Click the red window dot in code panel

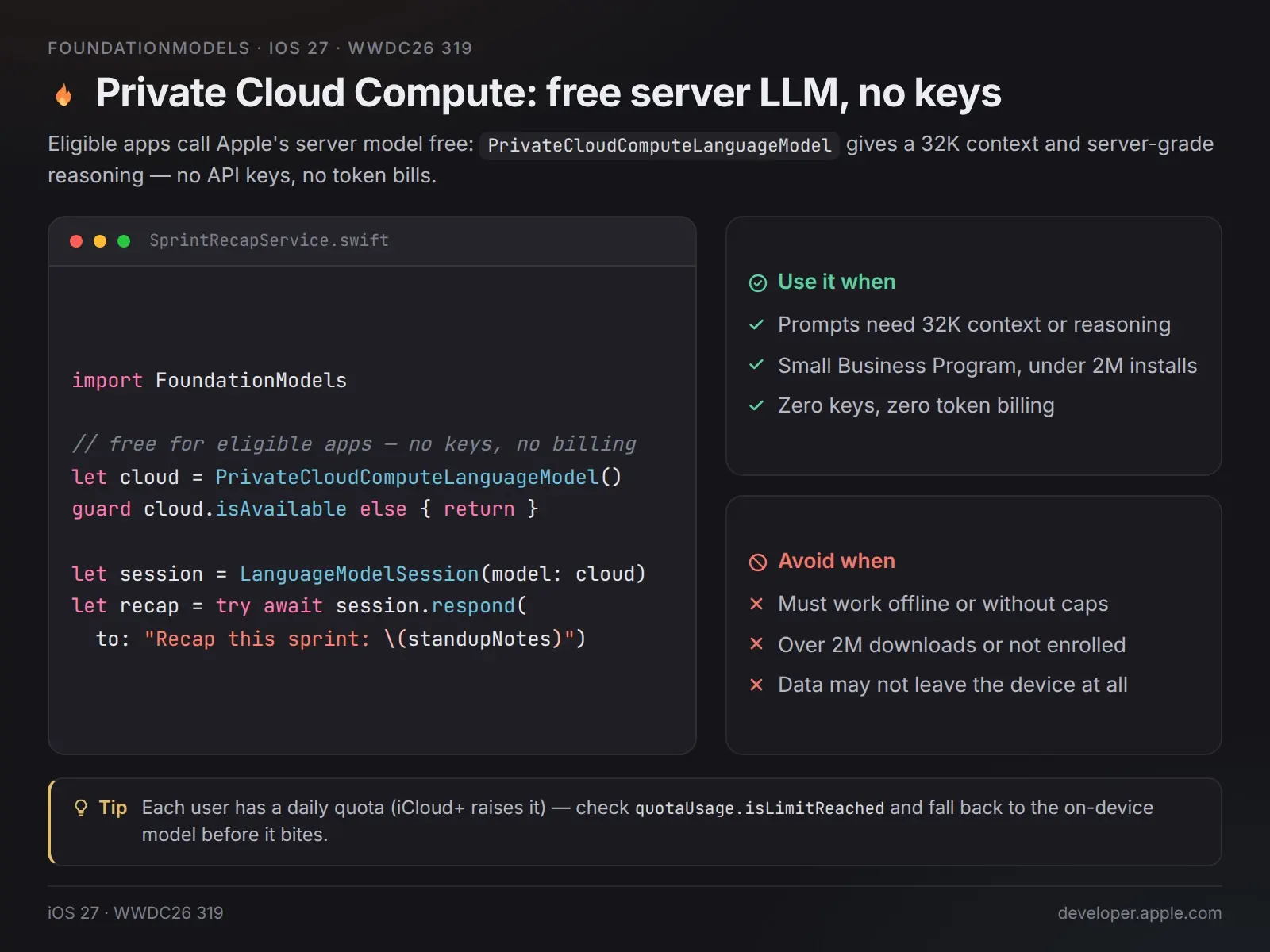click(x=76, y=241)
